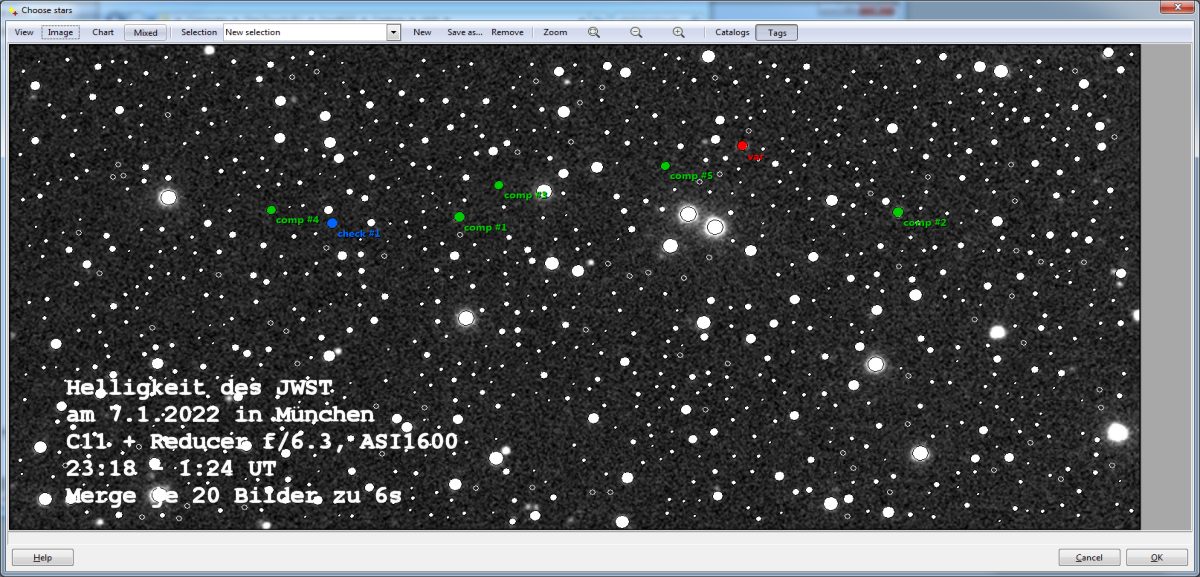Click Save as... for the selection
The image size is (1200, 577).
tap(464, 32)
